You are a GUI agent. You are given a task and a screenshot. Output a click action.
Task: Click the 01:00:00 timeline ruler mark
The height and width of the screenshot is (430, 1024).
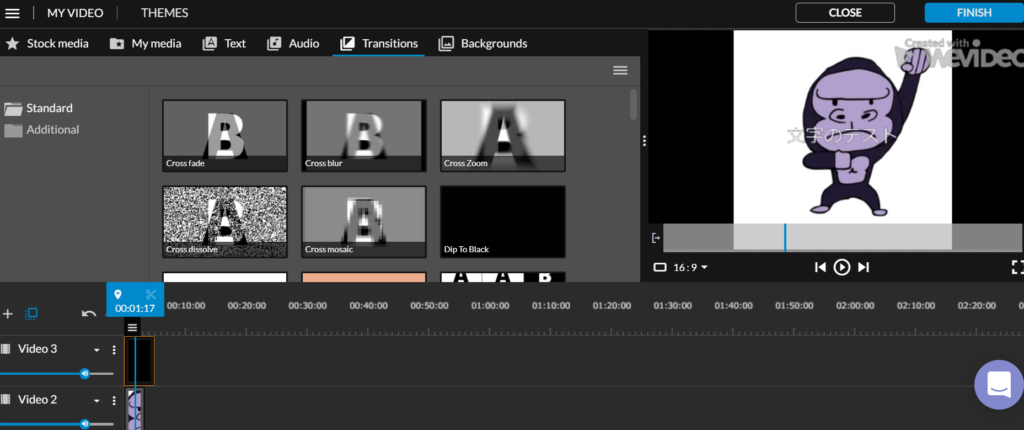[490, 306]
